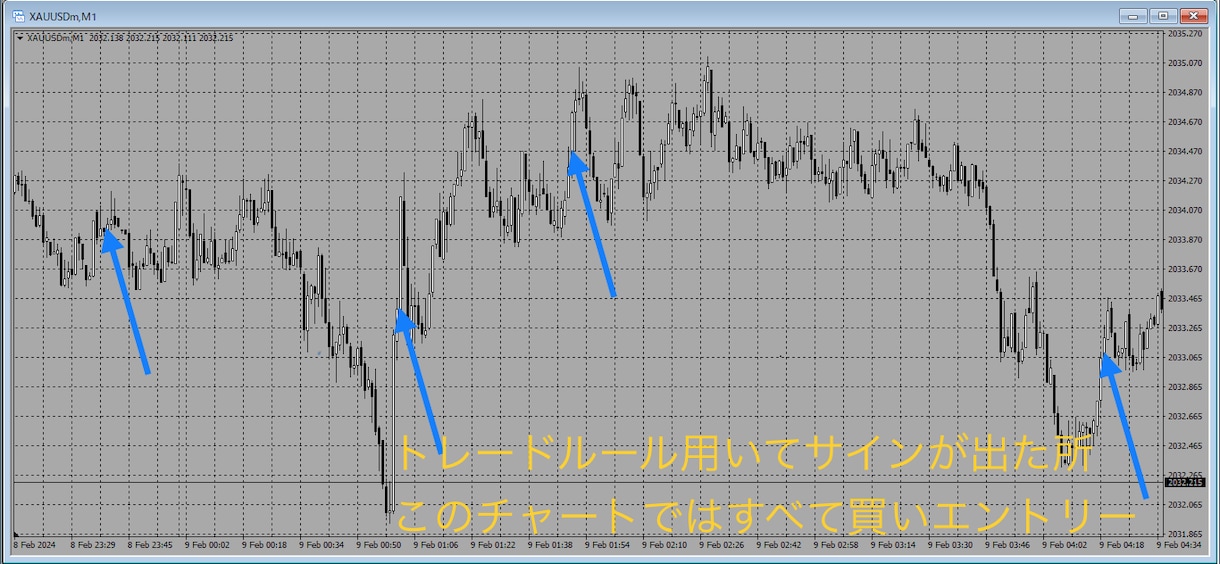Click price axis label 2033.870
This screenshot has width=1220, height=564.
click(1185, 240)
